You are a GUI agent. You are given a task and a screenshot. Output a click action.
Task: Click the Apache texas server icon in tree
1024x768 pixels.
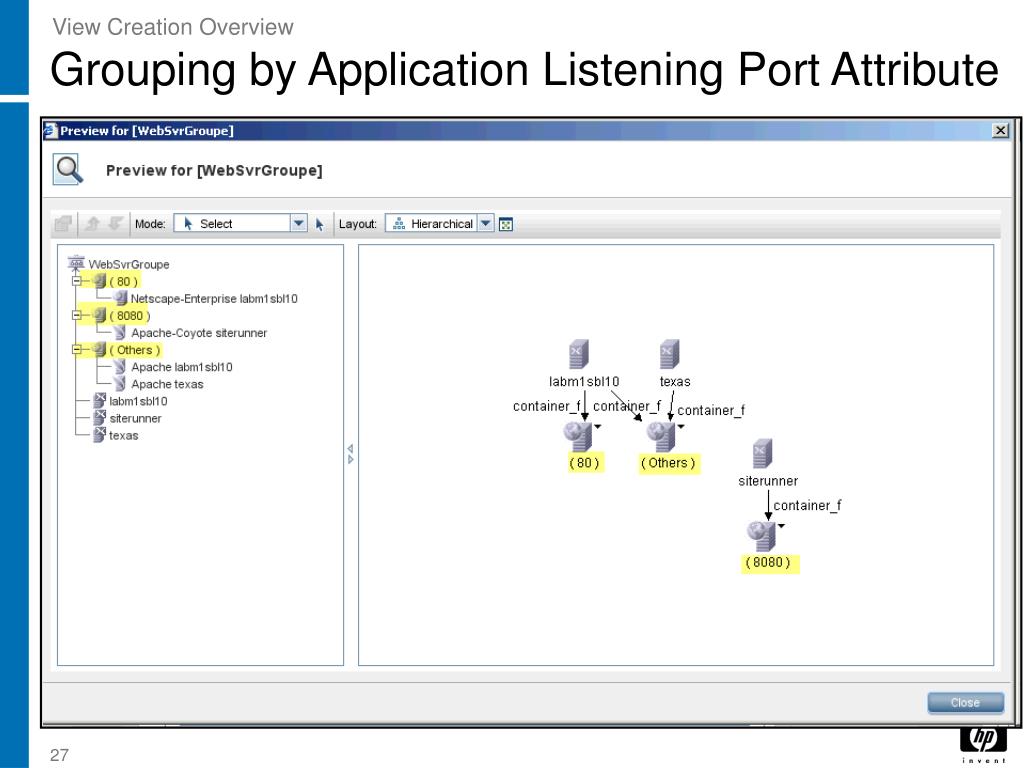tap(120, 383)
